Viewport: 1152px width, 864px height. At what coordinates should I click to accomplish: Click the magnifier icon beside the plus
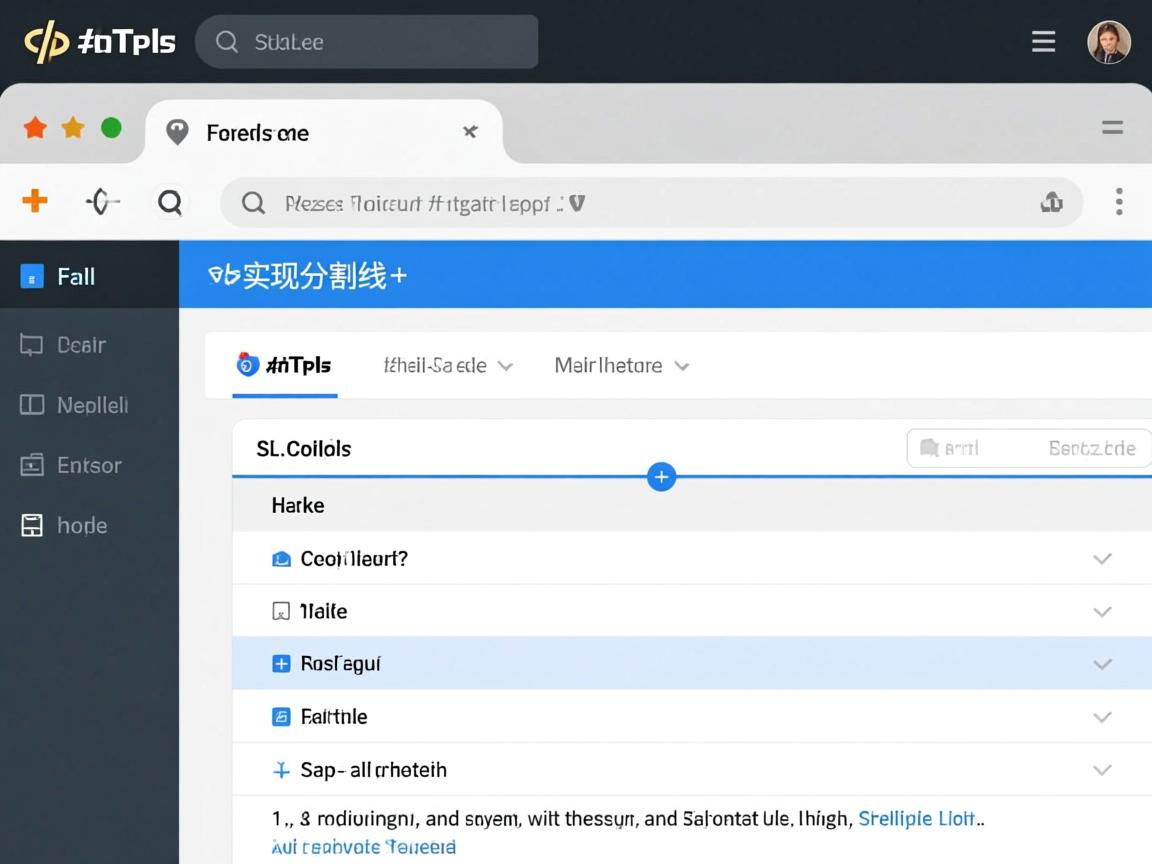(x=170, y=203)
